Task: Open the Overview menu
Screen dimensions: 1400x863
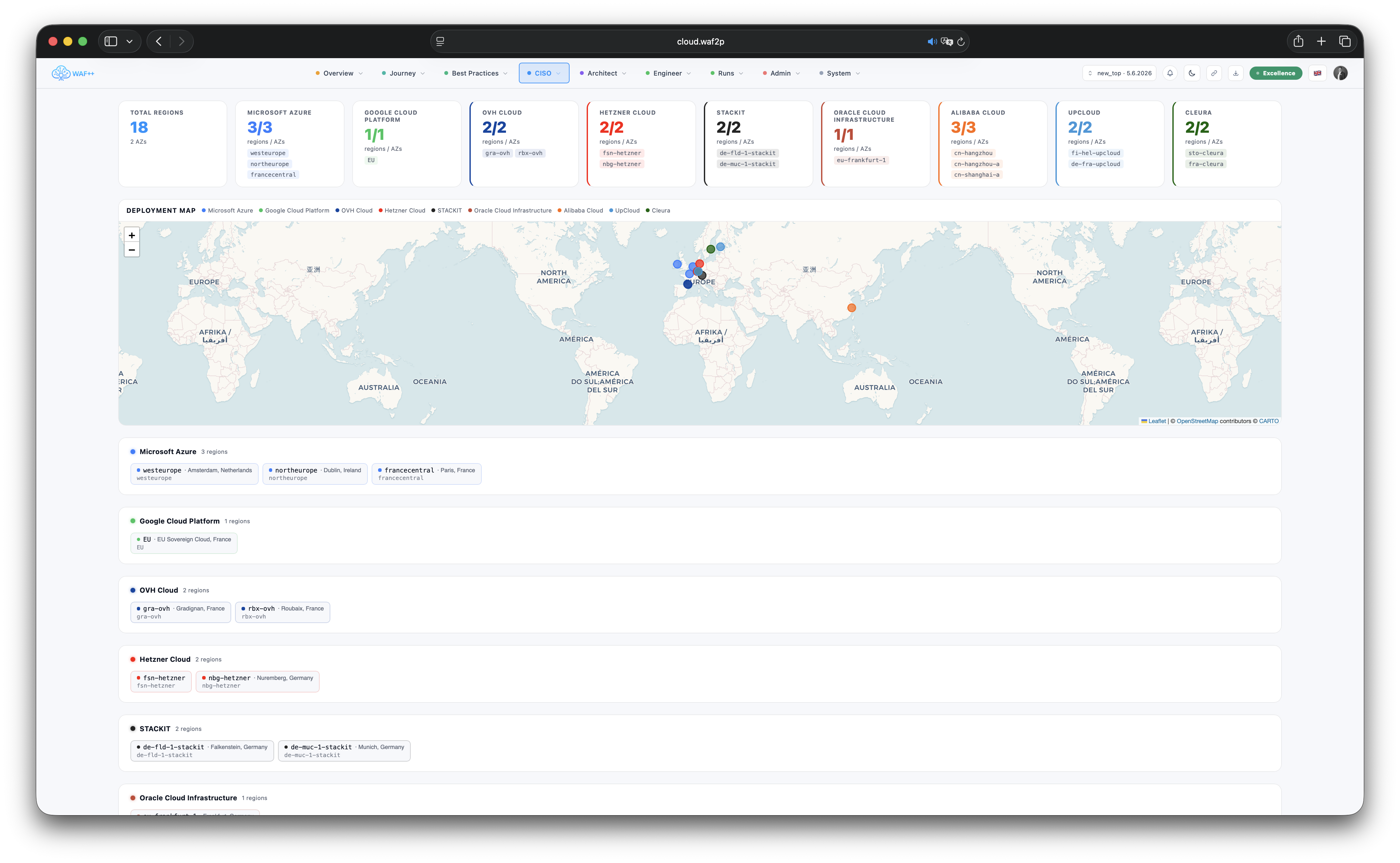Action: [339, 73]
